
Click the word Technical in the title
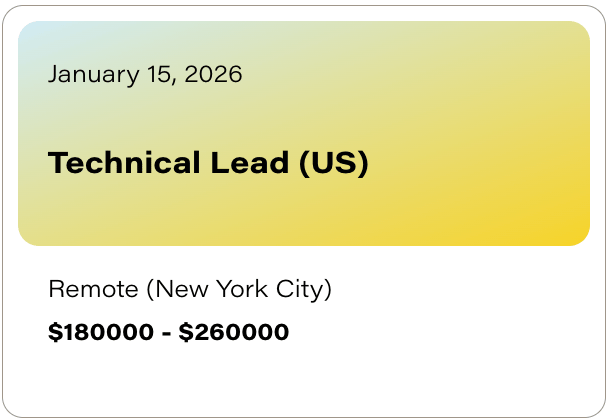click(124, 162)
